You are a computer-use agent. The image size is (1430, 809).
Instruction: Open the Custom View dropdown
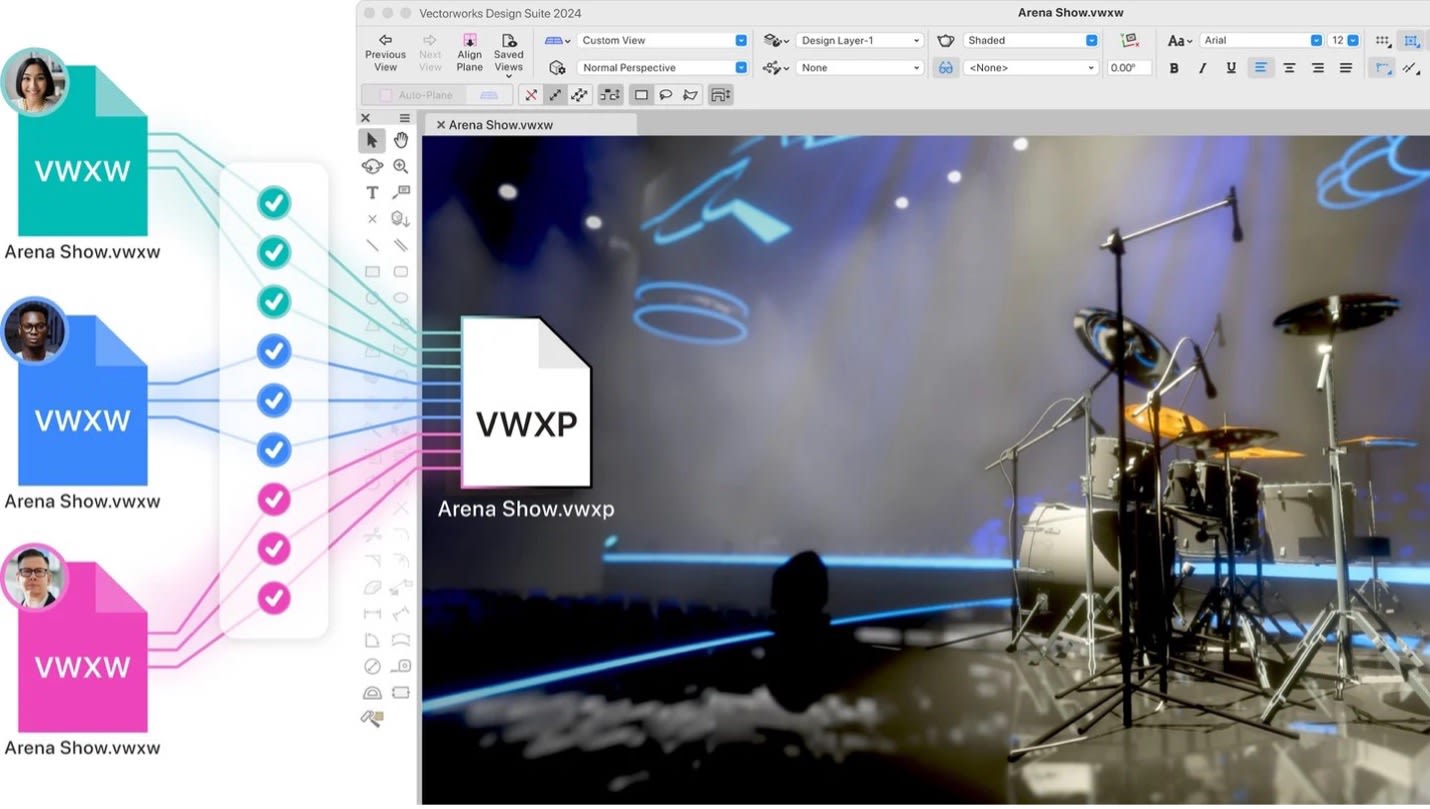662,40
